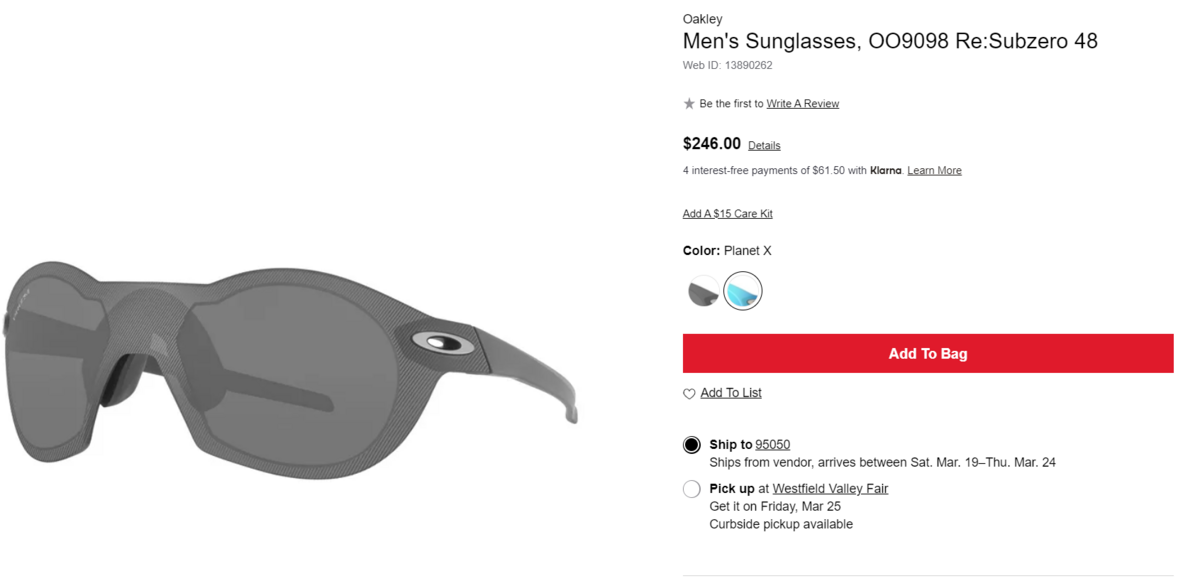
Task: Click the Add To List link
Action: [731, 393]
